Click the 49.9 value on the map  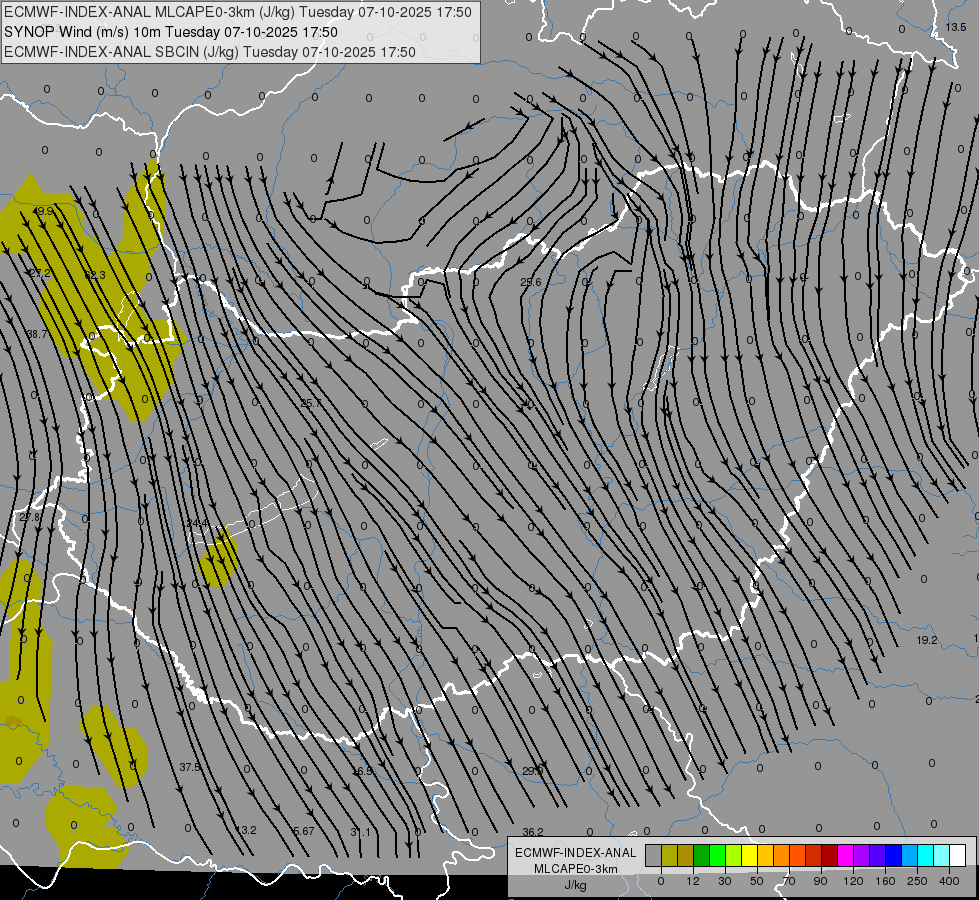(x=43, y=212)
